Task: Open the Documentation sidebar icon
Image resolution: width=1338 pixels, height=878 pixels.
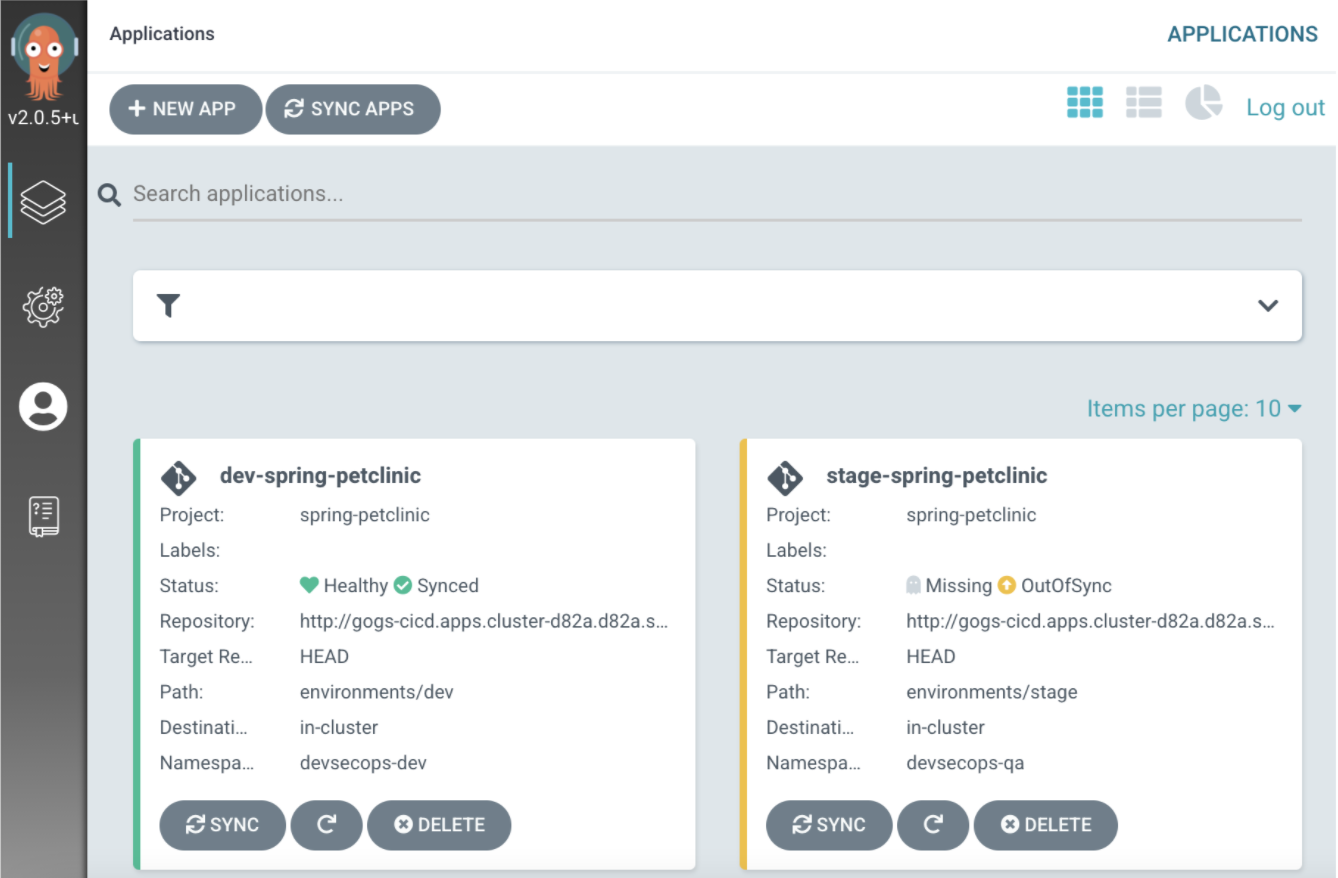Action: [42, 514]
